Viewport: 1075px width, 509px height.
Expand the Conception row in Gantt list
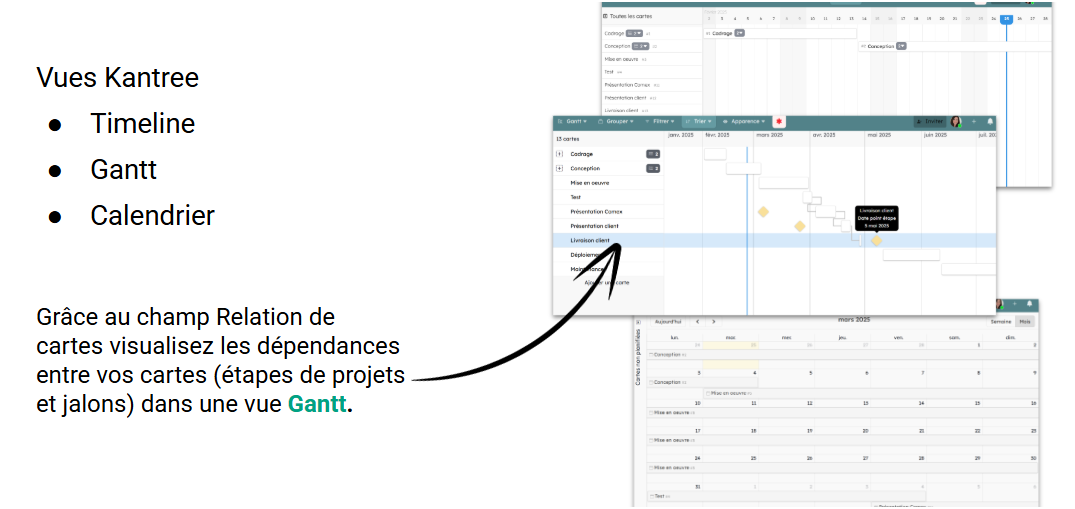tap(559, 169)
